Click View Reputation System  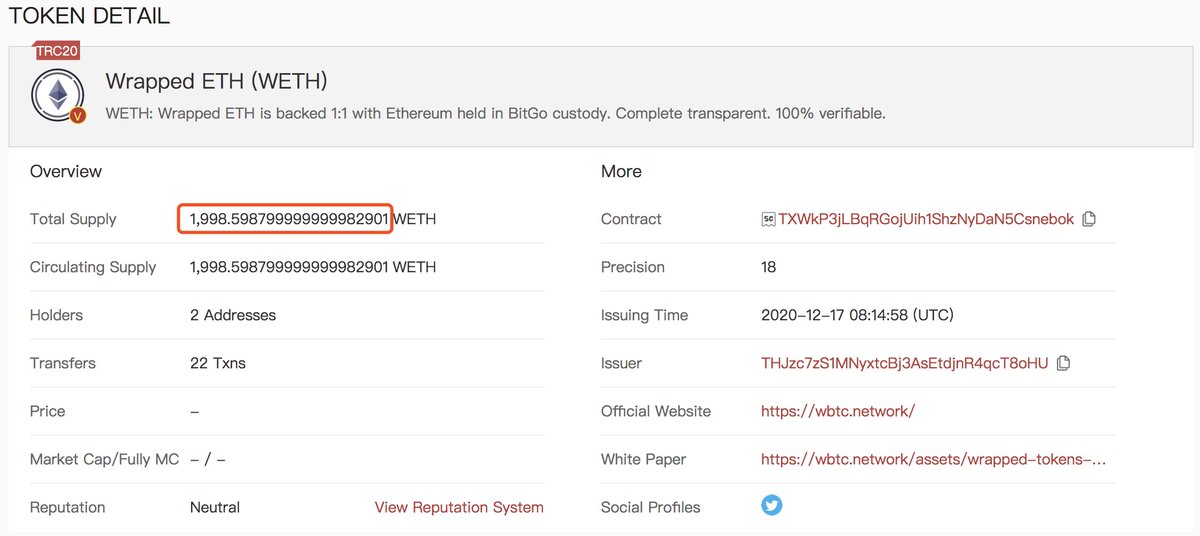point(459,507)
